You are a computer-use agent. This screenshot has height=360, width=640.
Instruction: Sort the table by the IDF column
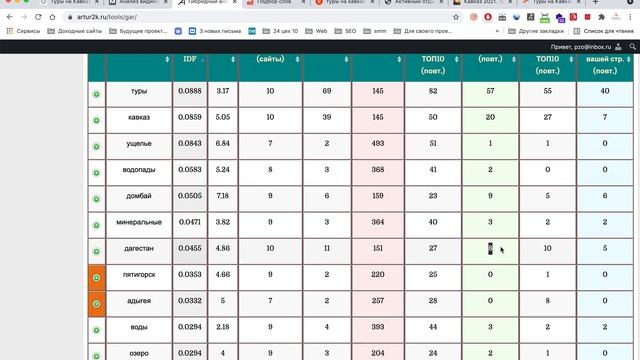(x=190, y=59)
